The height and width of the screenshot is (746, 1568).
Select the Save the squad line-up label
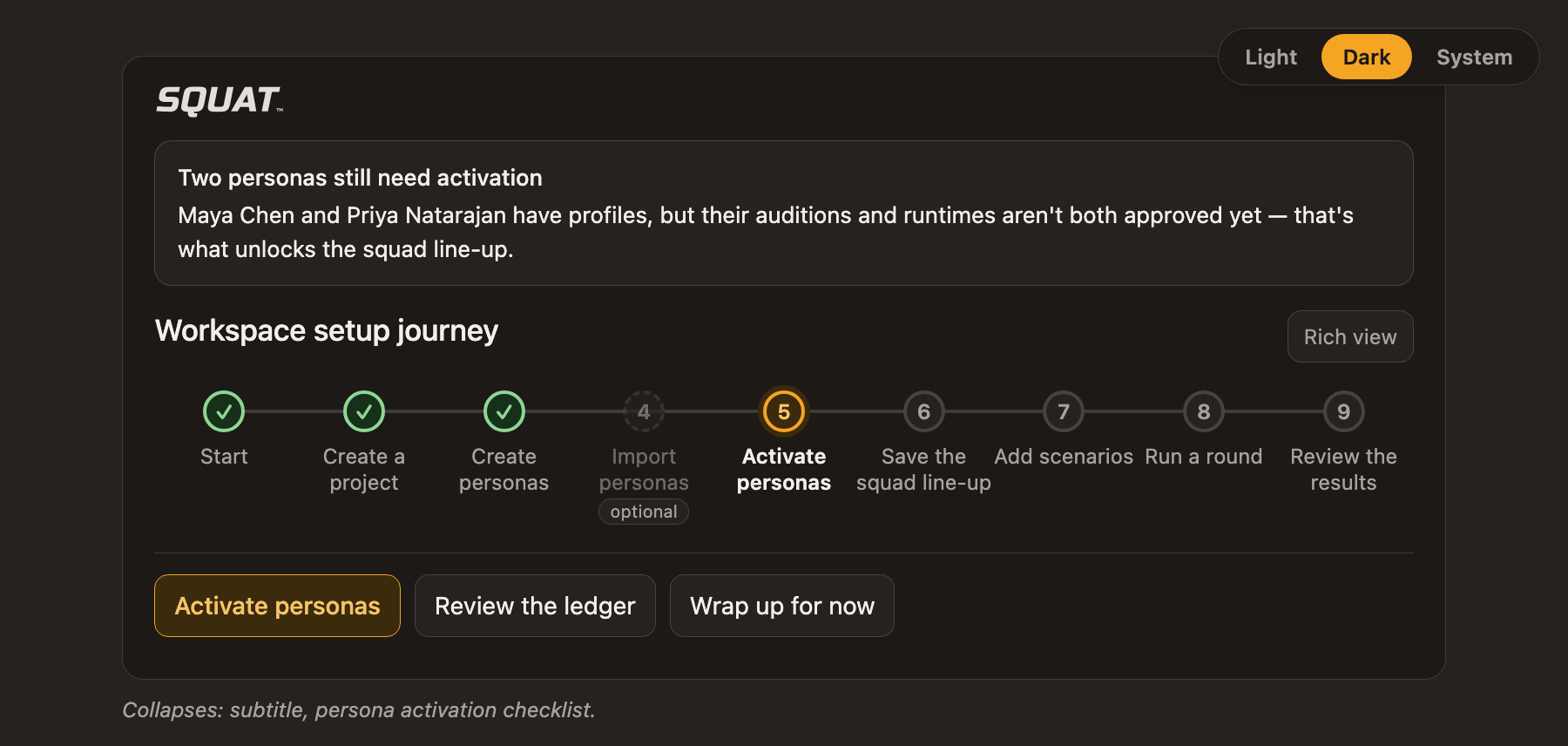pos(923,470)
